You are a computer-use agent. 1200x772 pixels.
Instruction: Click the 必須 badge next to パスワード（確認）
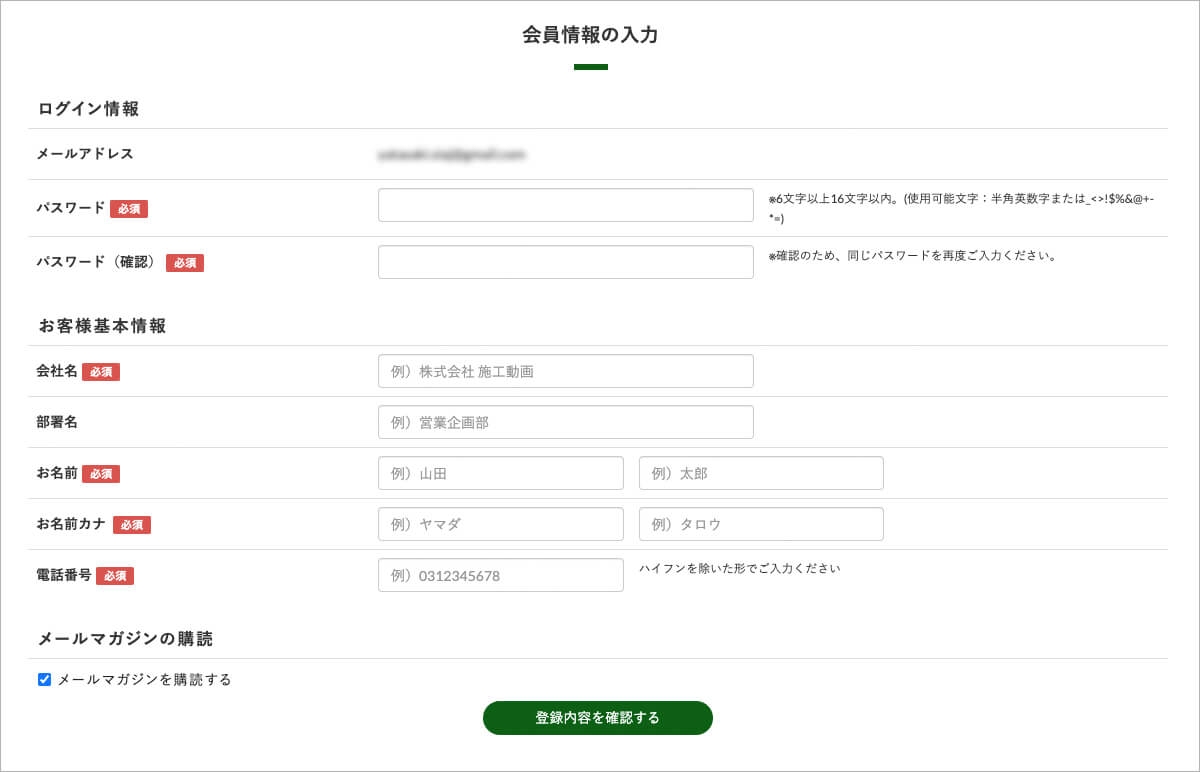pos(185,263)
